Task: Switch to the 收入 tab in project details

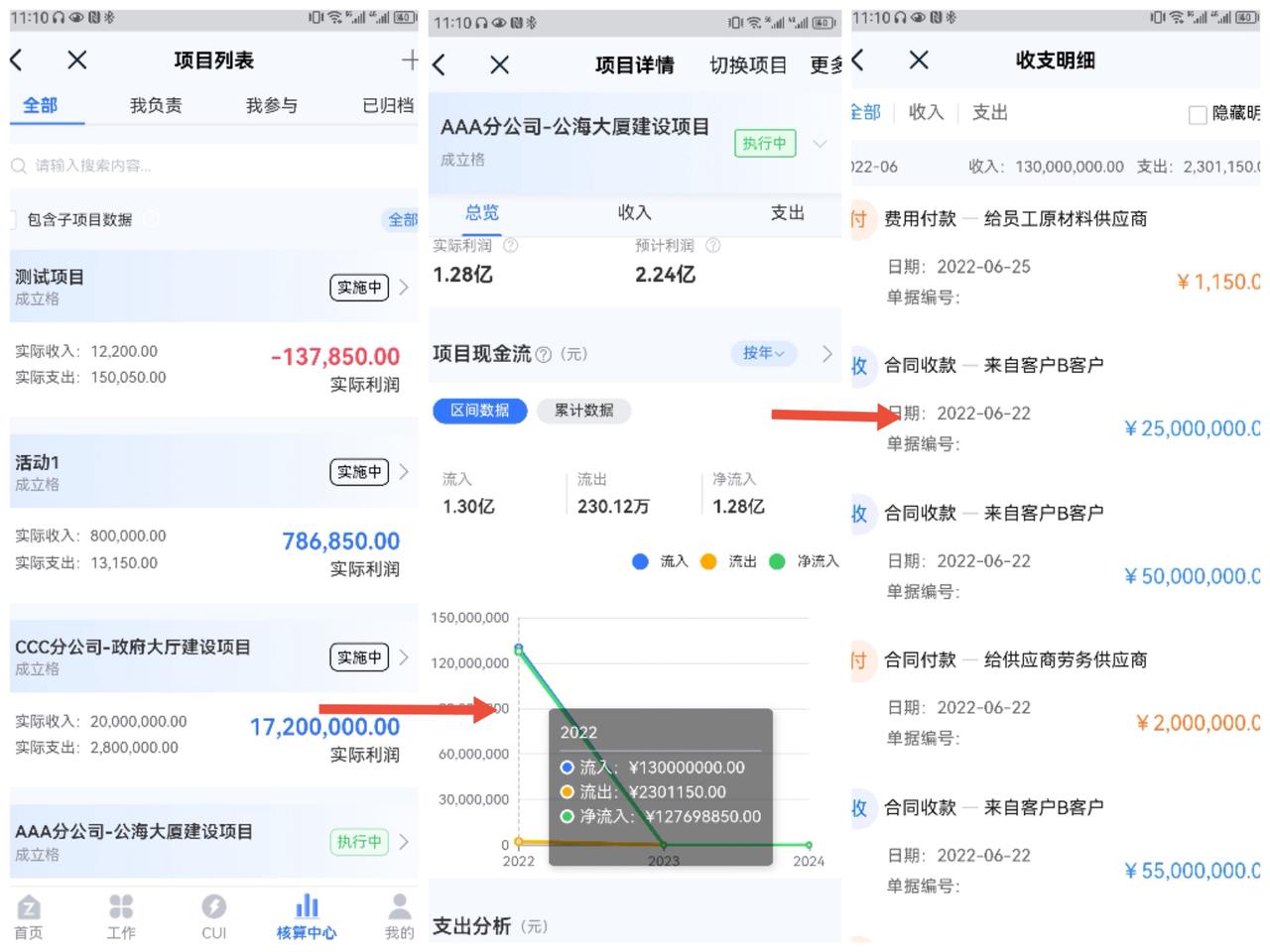Action: (634, 212)
